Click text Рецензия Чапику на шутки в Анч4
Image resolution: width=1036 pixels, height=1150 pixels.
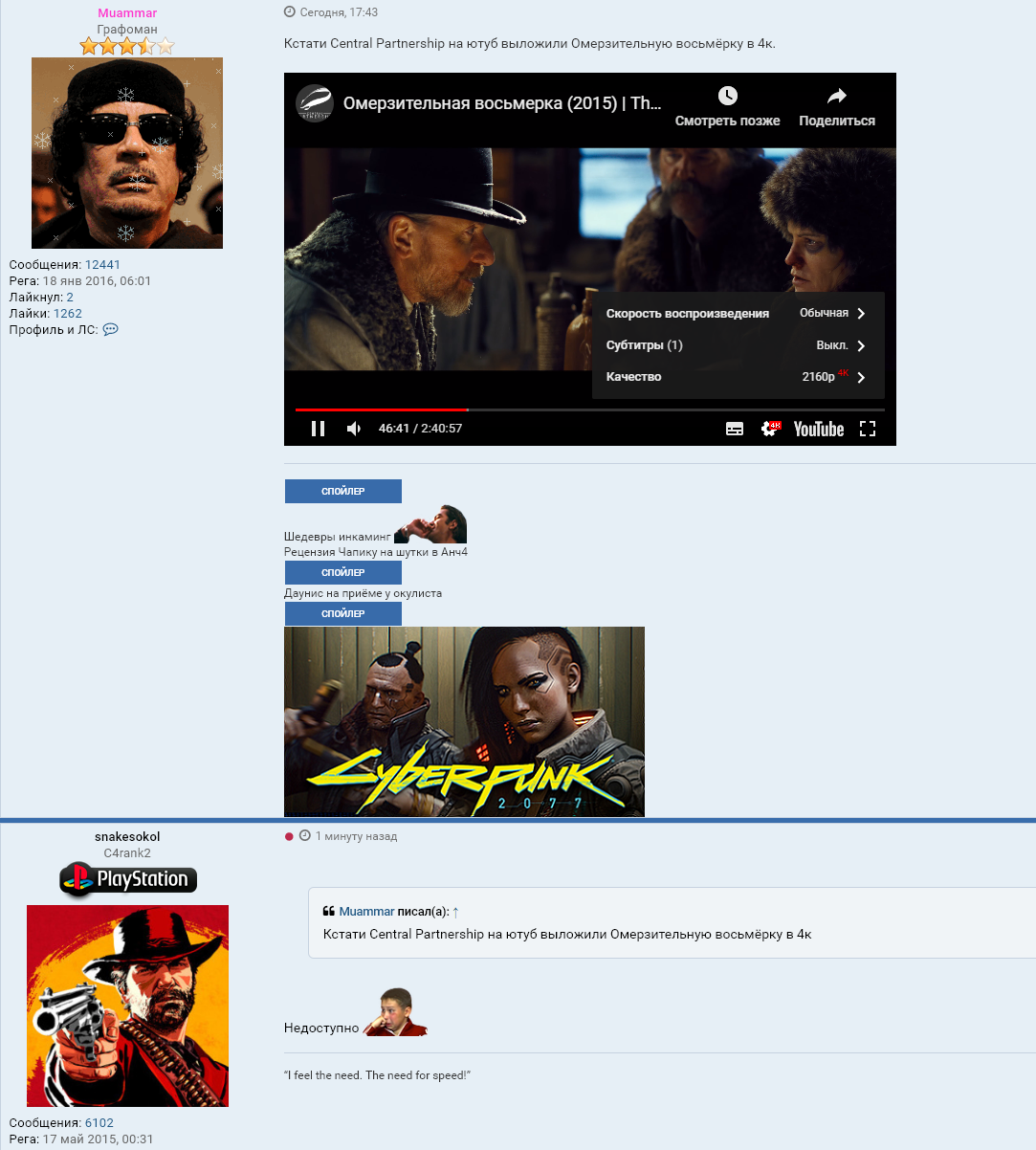pos(376,552)
